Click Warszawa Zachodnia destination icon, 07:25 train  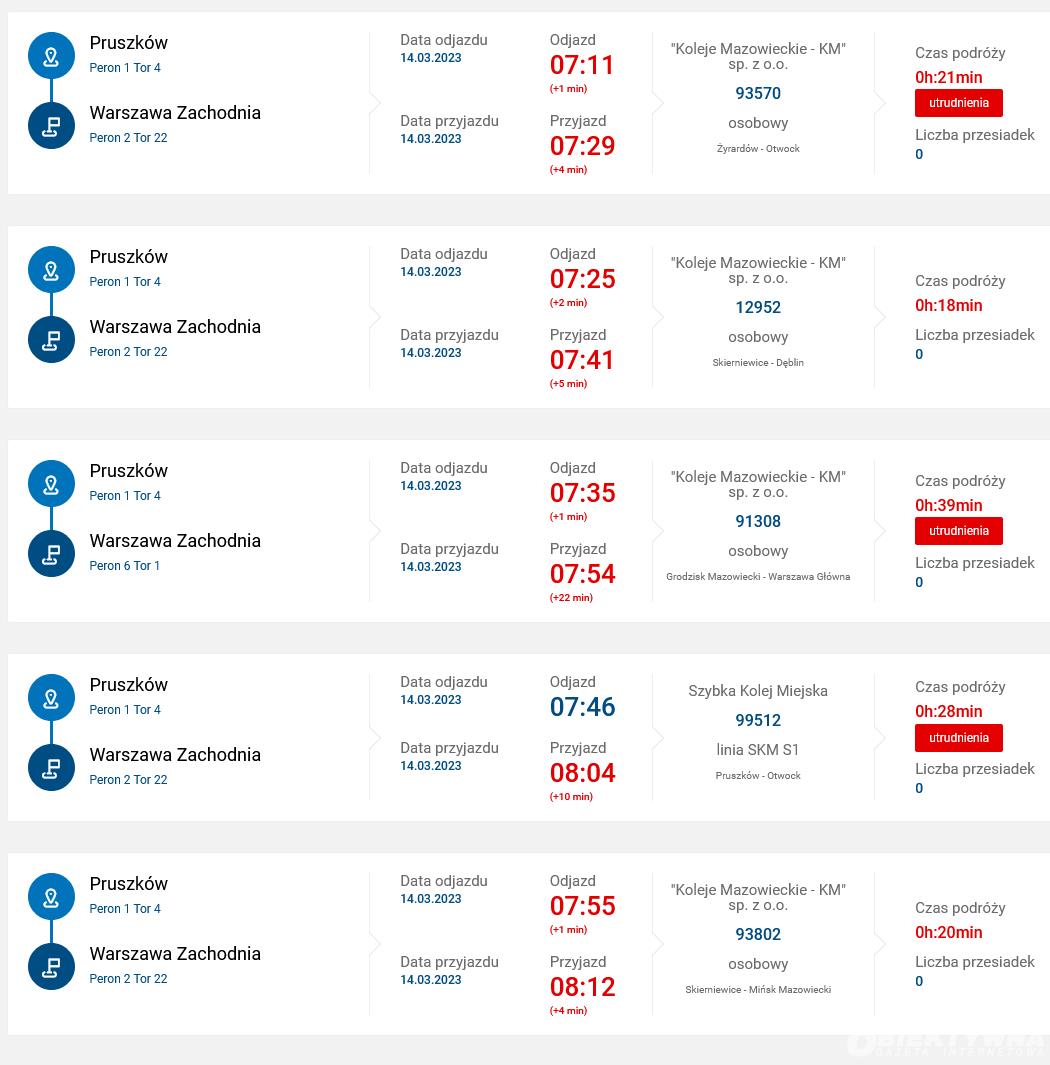tap(52, 340)
